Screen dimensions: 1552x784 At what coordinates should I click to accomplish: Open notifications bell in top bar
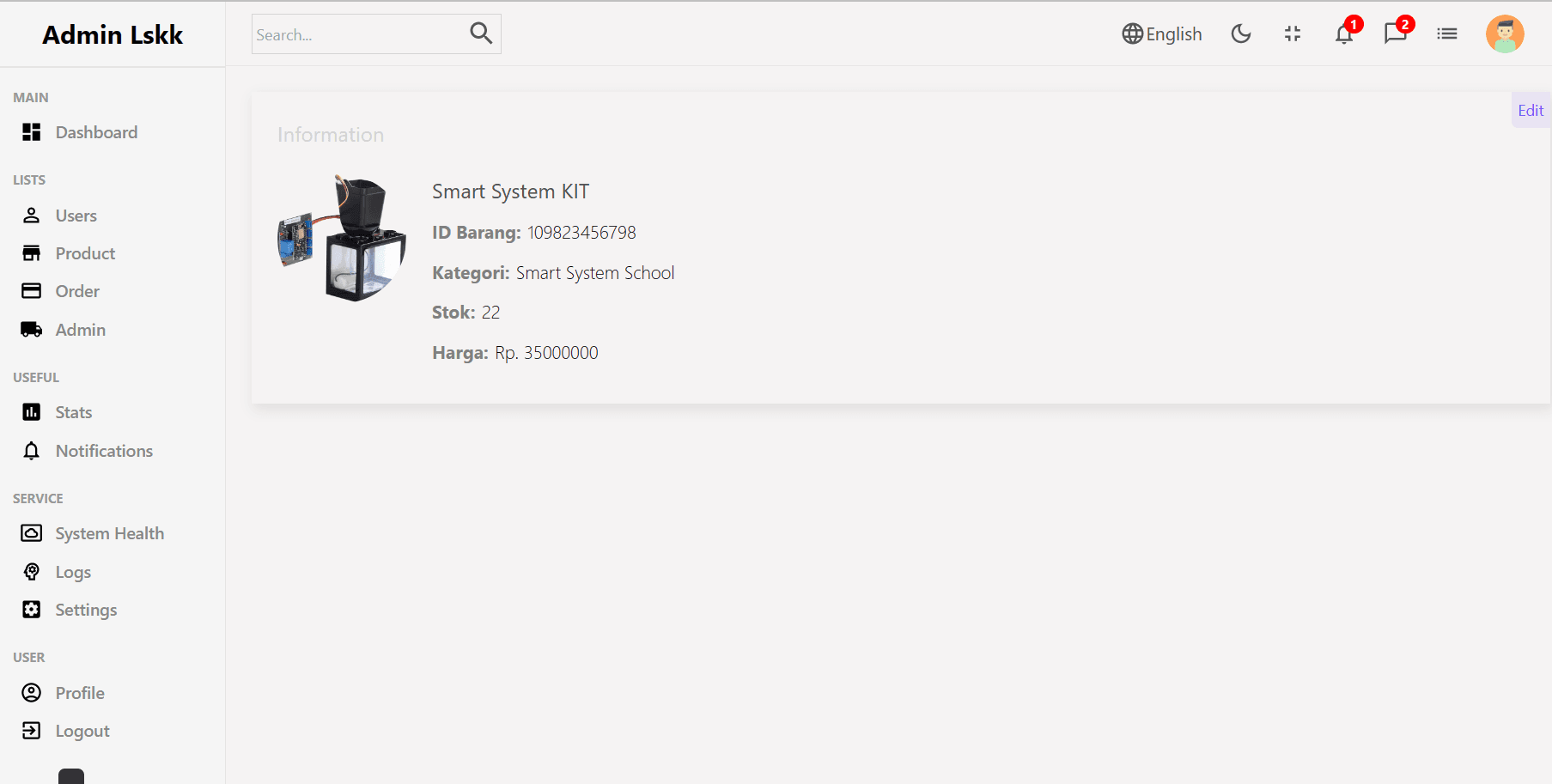pyautogui.click(x=1344, y=33)
